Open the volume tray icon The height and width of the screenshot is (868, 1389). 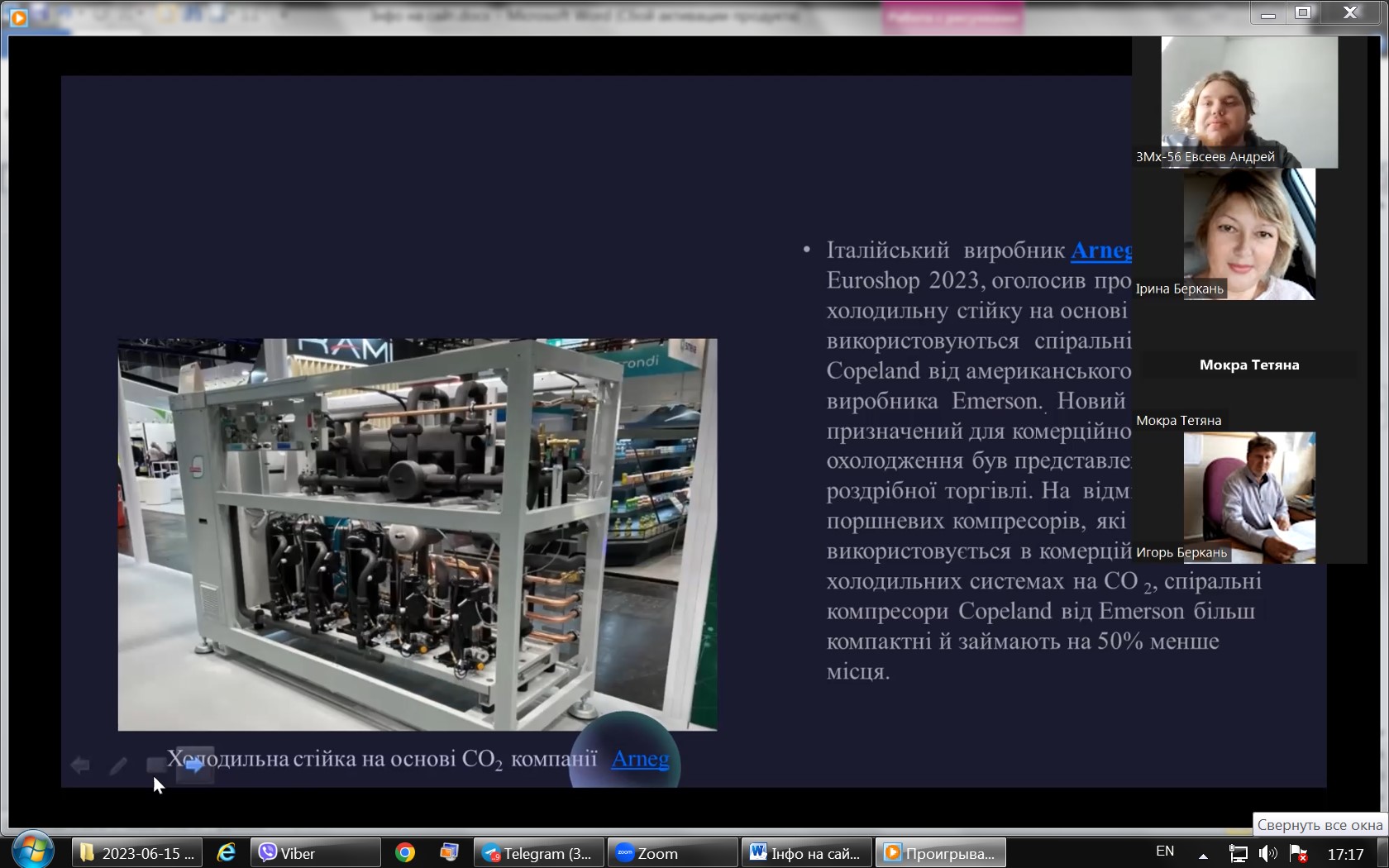click(1267, 854)
